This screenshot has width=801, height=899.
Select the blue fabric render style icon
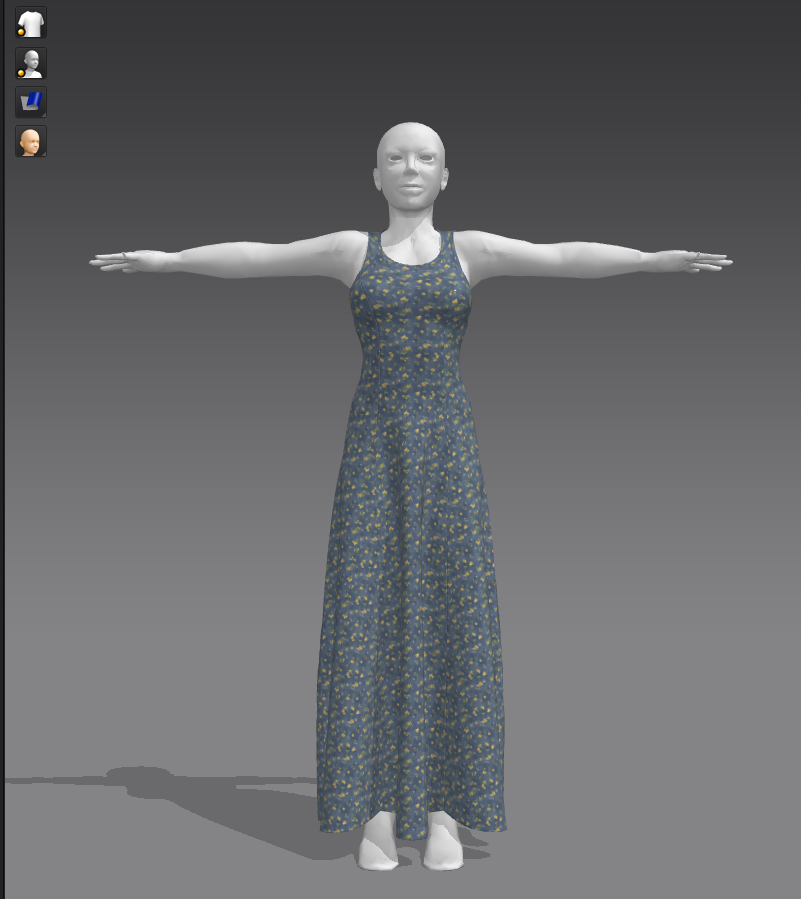tap(31, 102)
